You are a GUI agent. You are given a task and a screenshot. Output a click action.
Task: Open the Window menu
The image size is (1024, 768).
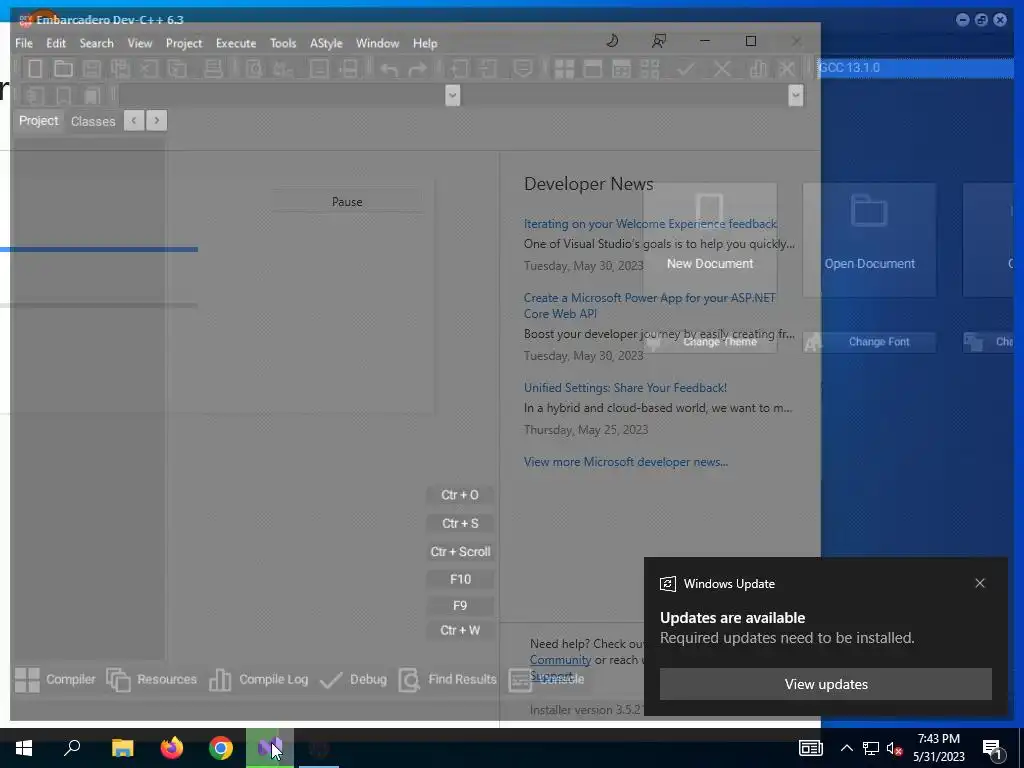coord(377,43)
